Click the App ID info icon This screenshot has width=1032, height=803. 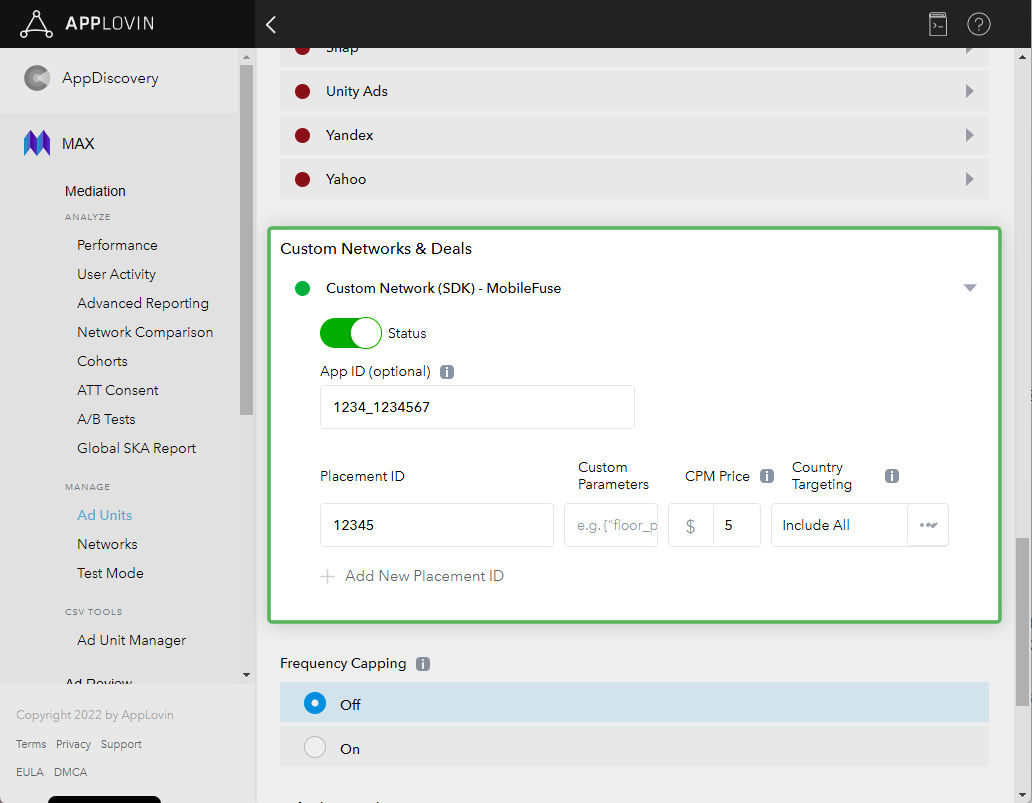tap(447, 372)
